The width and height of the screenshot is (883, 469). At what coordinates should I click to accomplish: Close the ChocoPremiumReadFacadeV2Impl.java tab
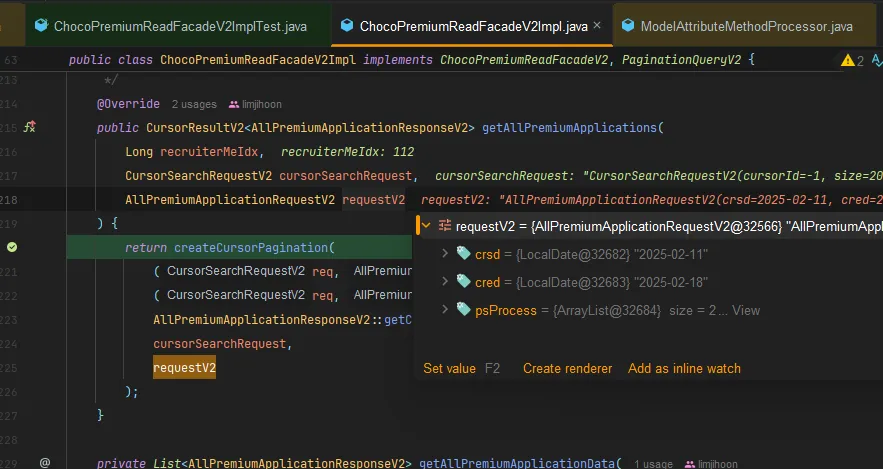click(597, 25)
